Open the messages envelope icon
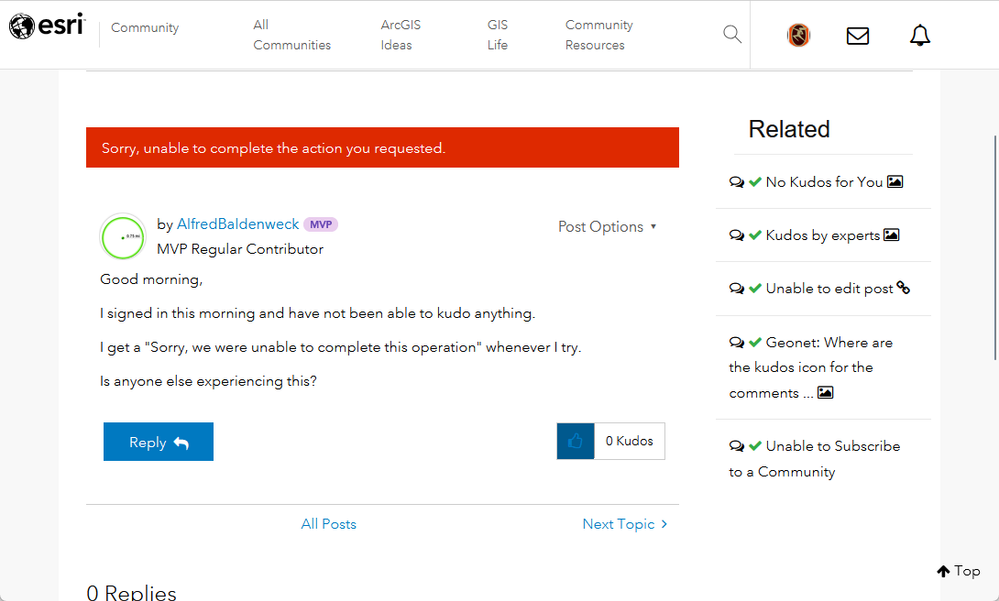The height and width of the screenshot is (601, 999). pos(858,36)
